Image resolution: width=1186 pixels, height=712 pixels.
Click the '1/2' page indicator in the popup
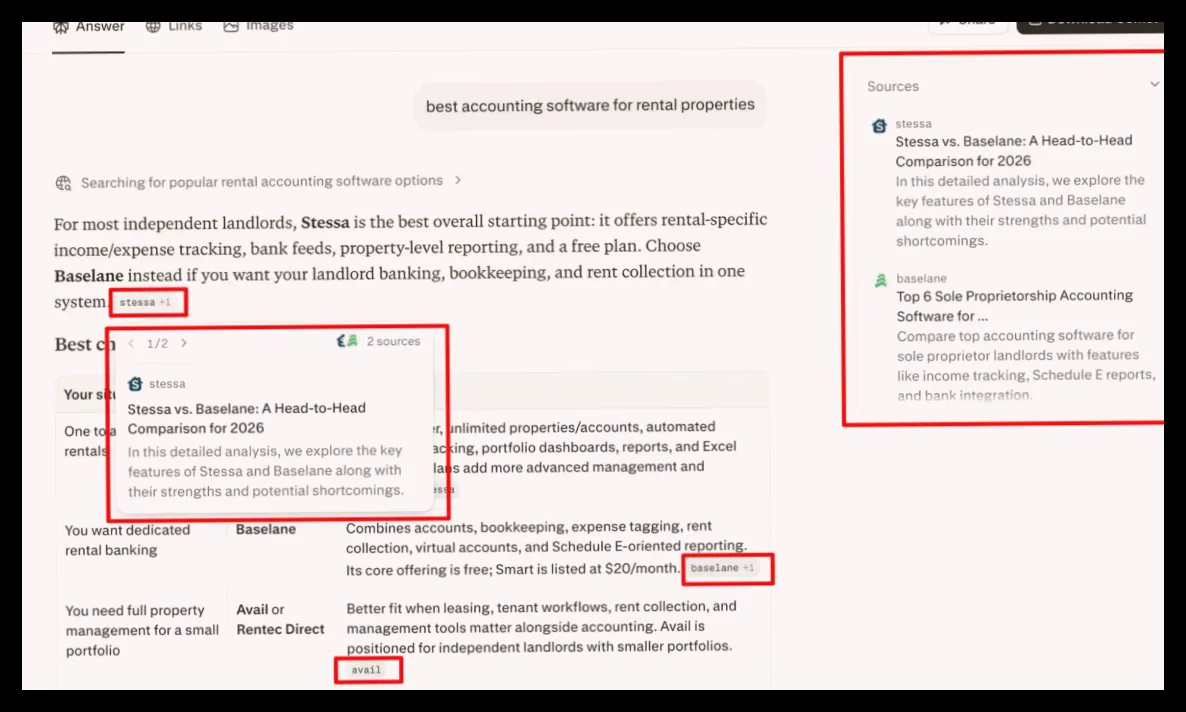pyautogui.click(x=157, y=344)
